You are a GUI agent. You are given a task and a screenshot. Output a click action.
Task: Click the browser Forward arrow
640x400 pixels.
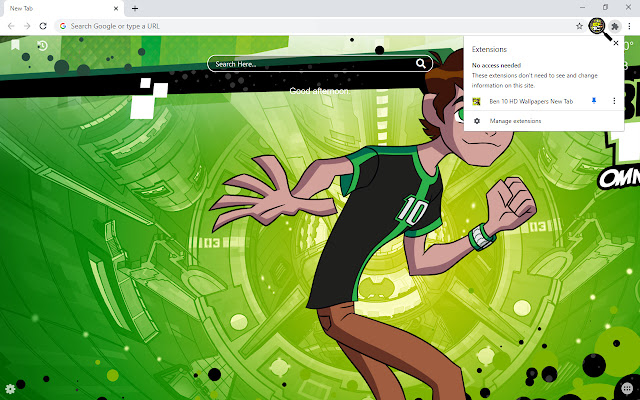click(x=27, y=26)
